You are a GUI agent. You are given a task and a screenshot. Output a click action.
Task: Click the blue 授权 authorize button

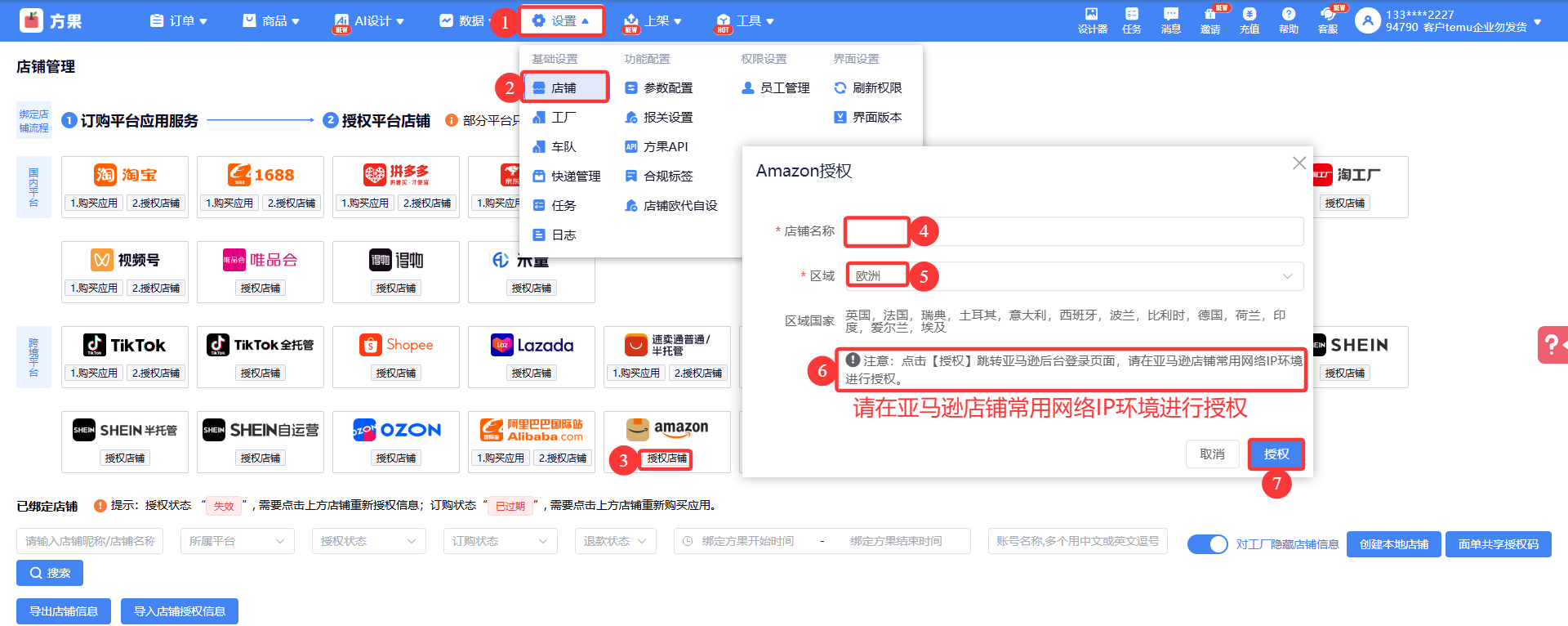(x=1276, y=454)
